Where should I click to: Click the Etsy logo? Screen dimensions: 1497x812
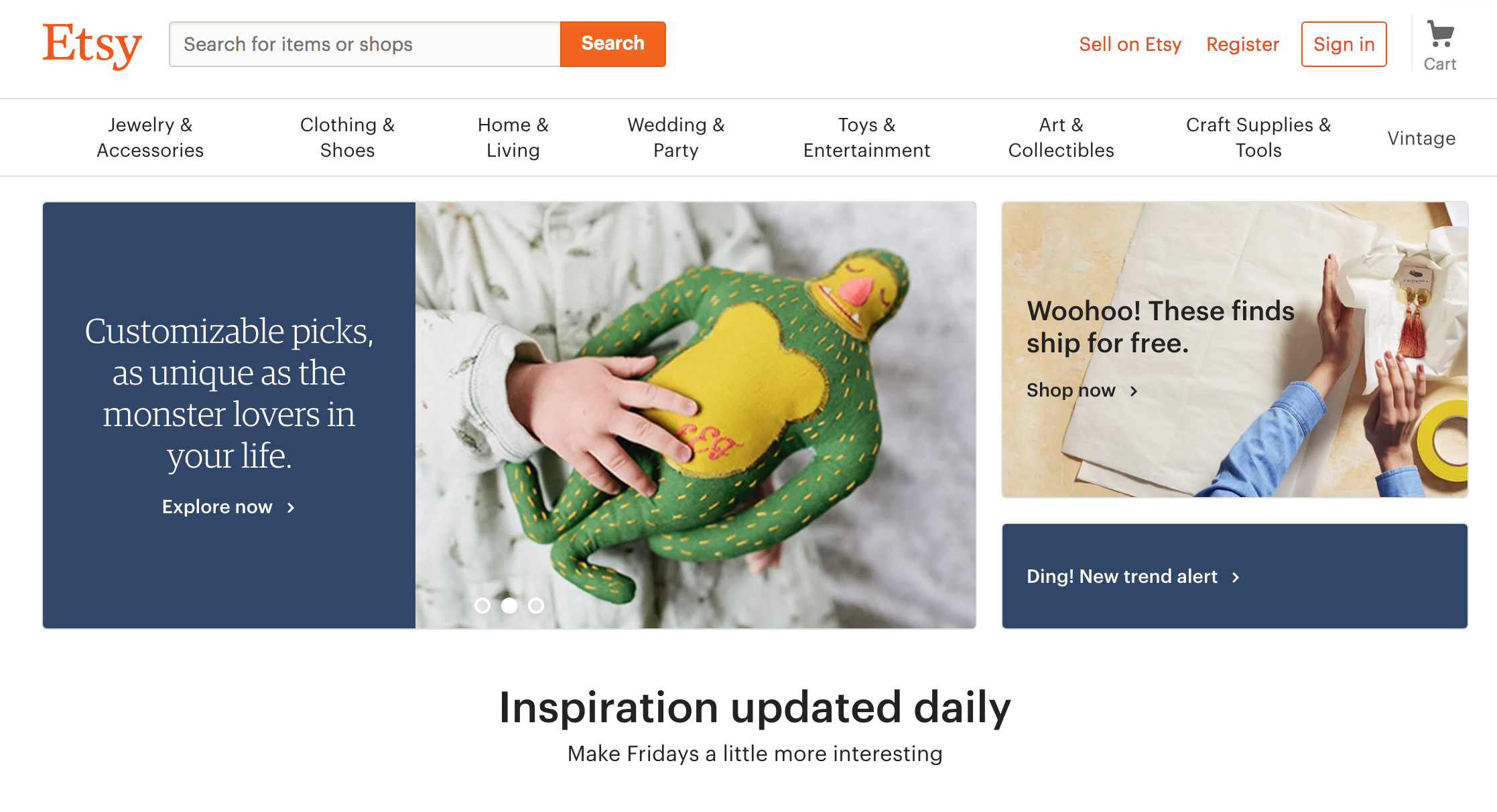[x=92, y=44]
